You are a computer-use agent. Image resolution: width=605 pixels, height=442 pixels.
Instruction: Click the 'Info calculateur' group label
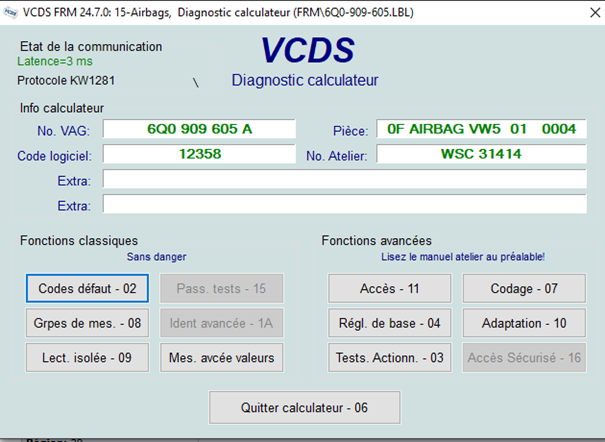point(62,108)
